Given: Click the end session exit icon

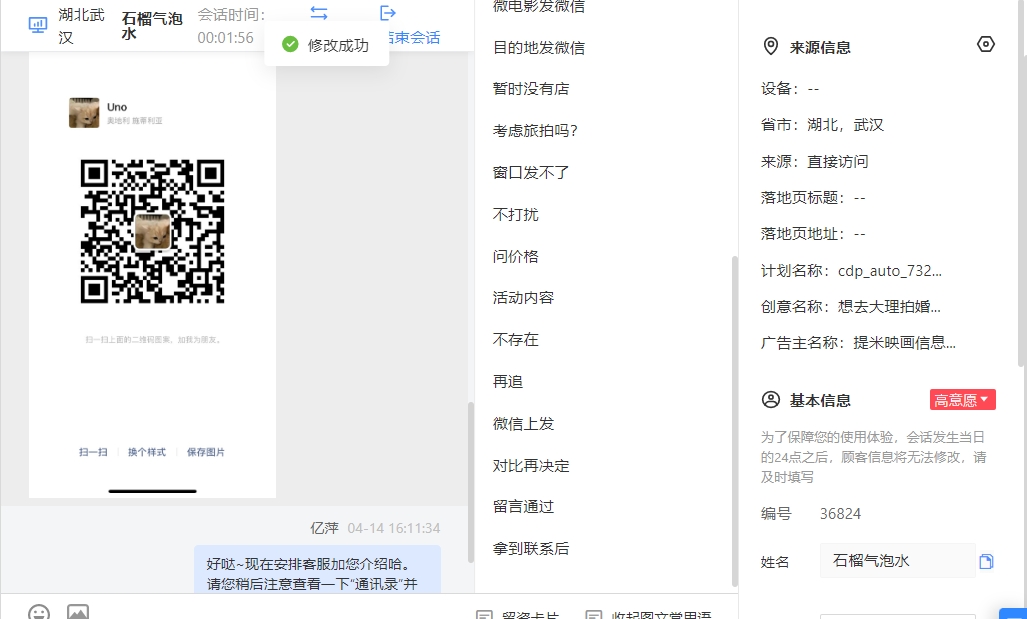Looking at the screenshot, I should point(388,12).
